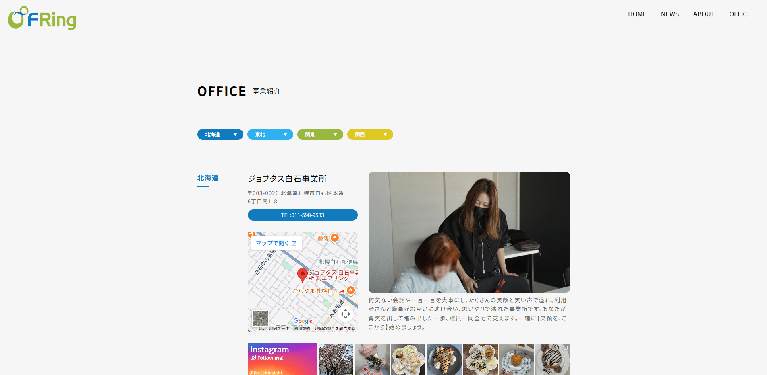Open the map in Google Maps
Screen dimensions: 767x375
coord(276,243)
